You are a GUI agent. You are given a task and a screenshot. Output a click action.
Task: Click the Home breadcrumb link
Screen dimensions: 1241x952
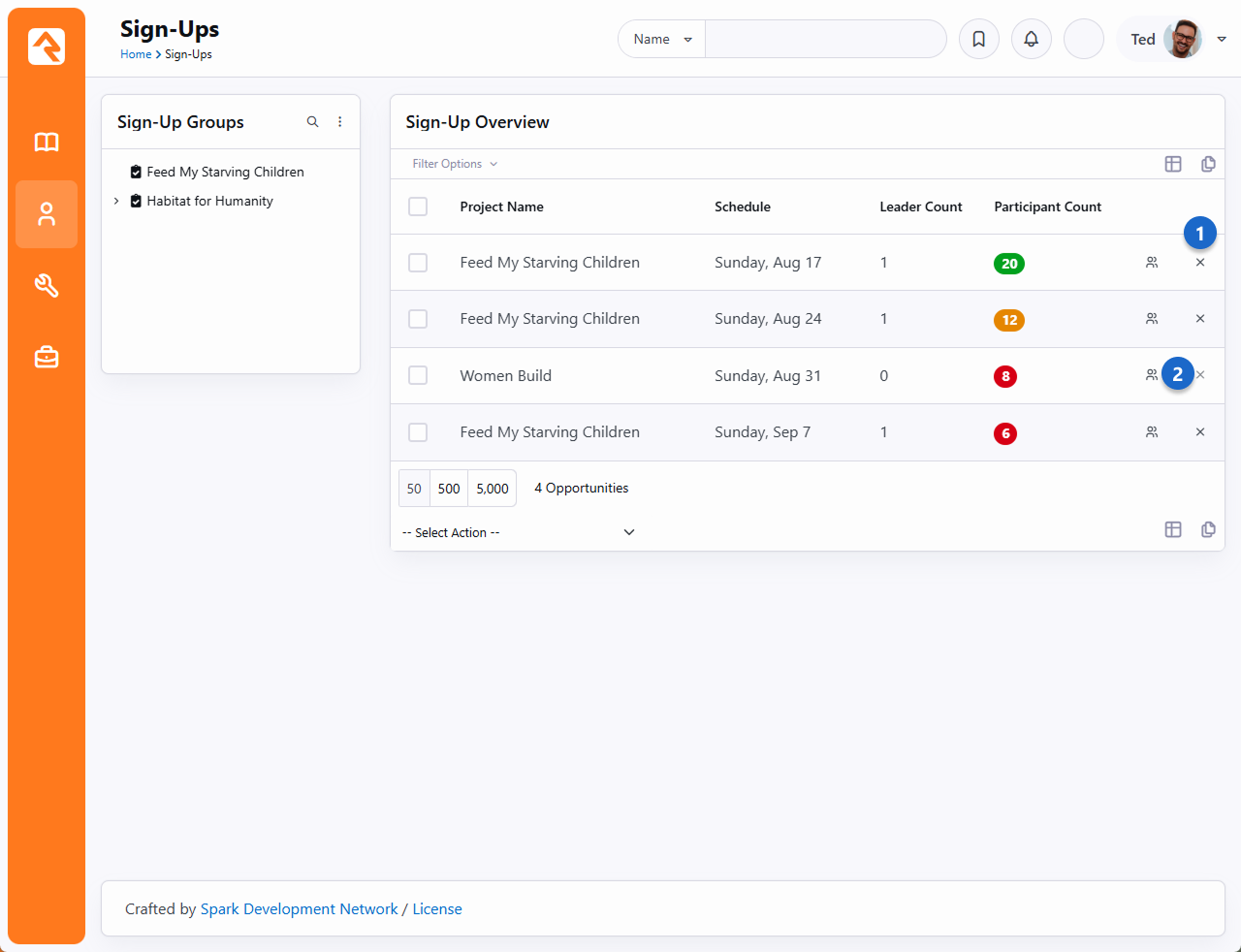point(135,54)
